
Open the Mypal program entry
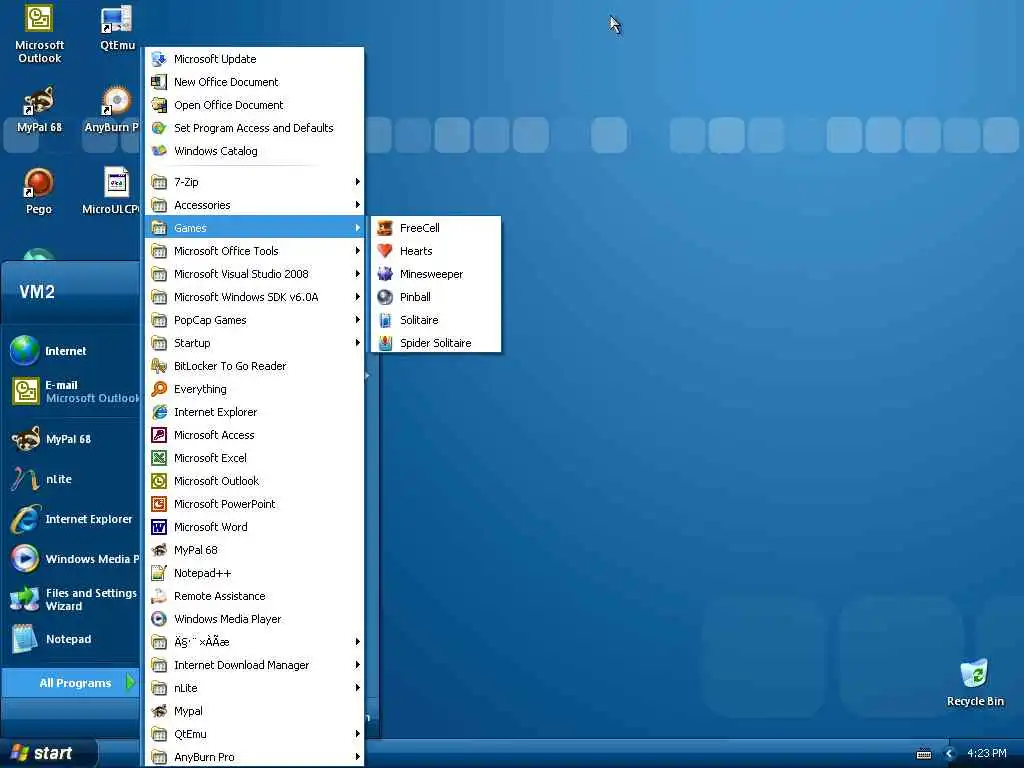coord(254,711)
